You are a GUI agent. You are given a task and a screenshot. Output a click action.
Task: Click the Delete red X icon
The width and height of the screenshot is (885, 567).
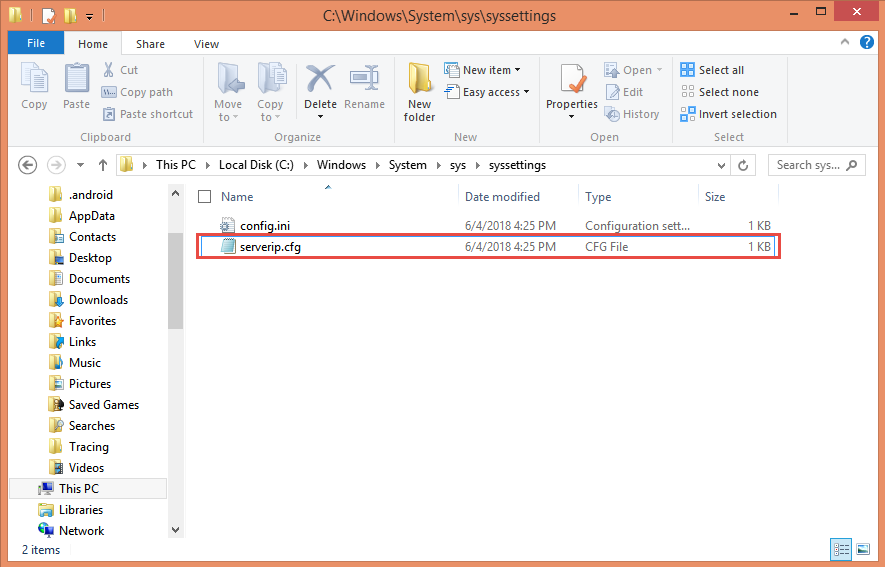coord(321,78)
